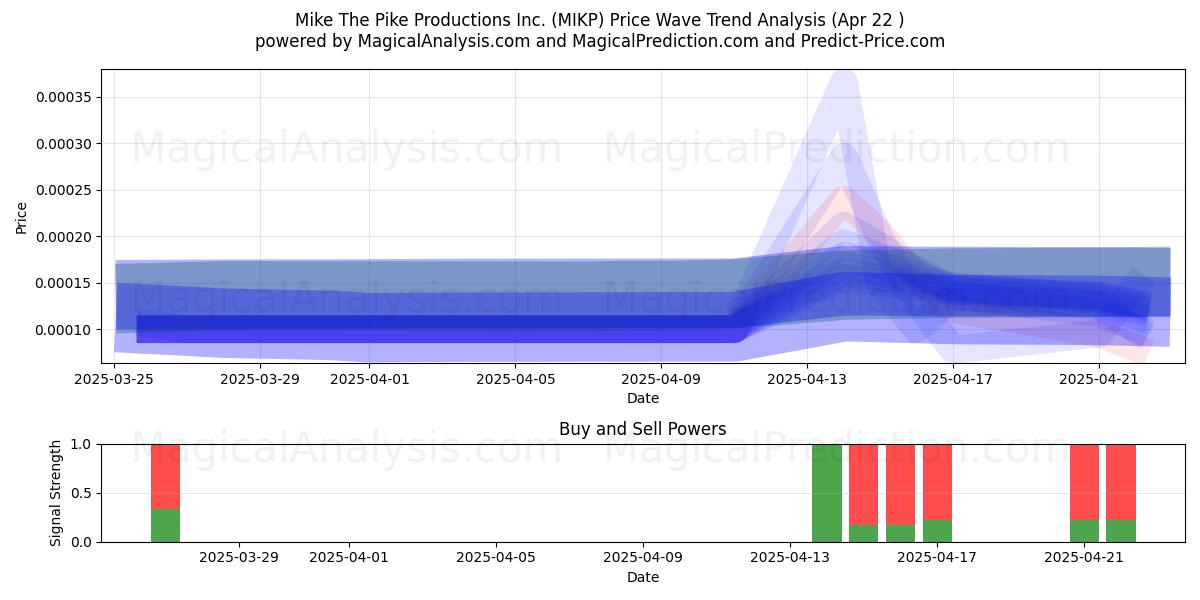Screen dimensions: 1200x600
Task: Click the 2025-03-29 date tick on price chart
Action: pos(260,379)
